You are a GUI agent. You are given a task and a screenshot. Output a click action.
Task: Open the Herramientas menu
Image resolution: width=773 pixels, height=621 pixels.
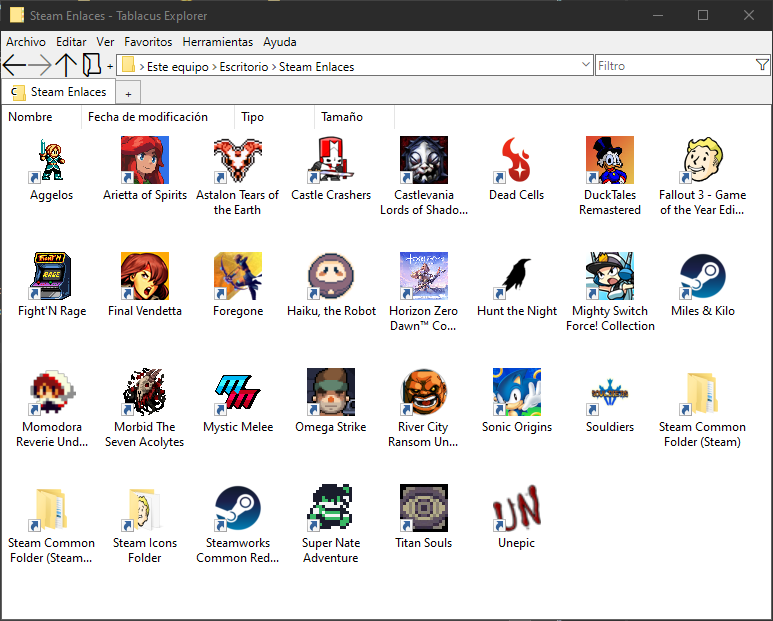click(217, 42)
